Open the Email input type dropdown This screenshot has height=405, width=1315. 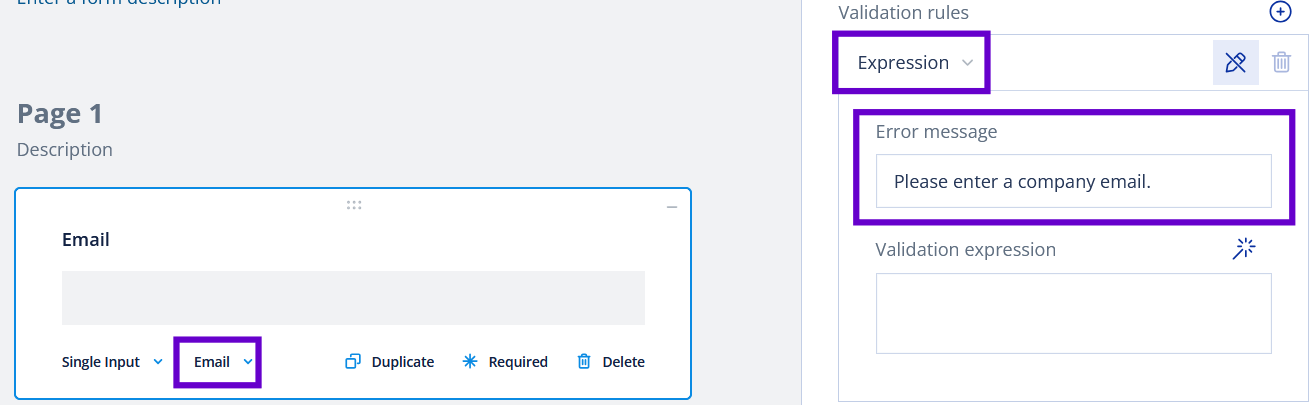tap(222, 362)
